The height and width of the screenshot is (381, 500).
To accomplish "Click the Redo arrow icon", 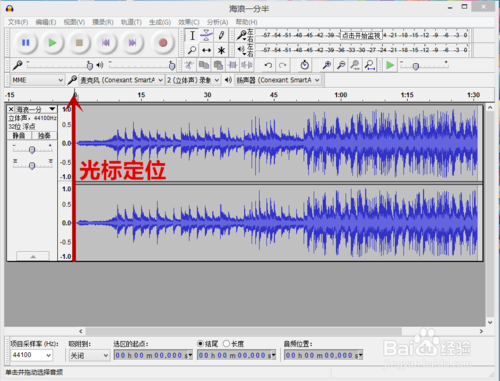I will pyautogui.click(x=283, y=65).
